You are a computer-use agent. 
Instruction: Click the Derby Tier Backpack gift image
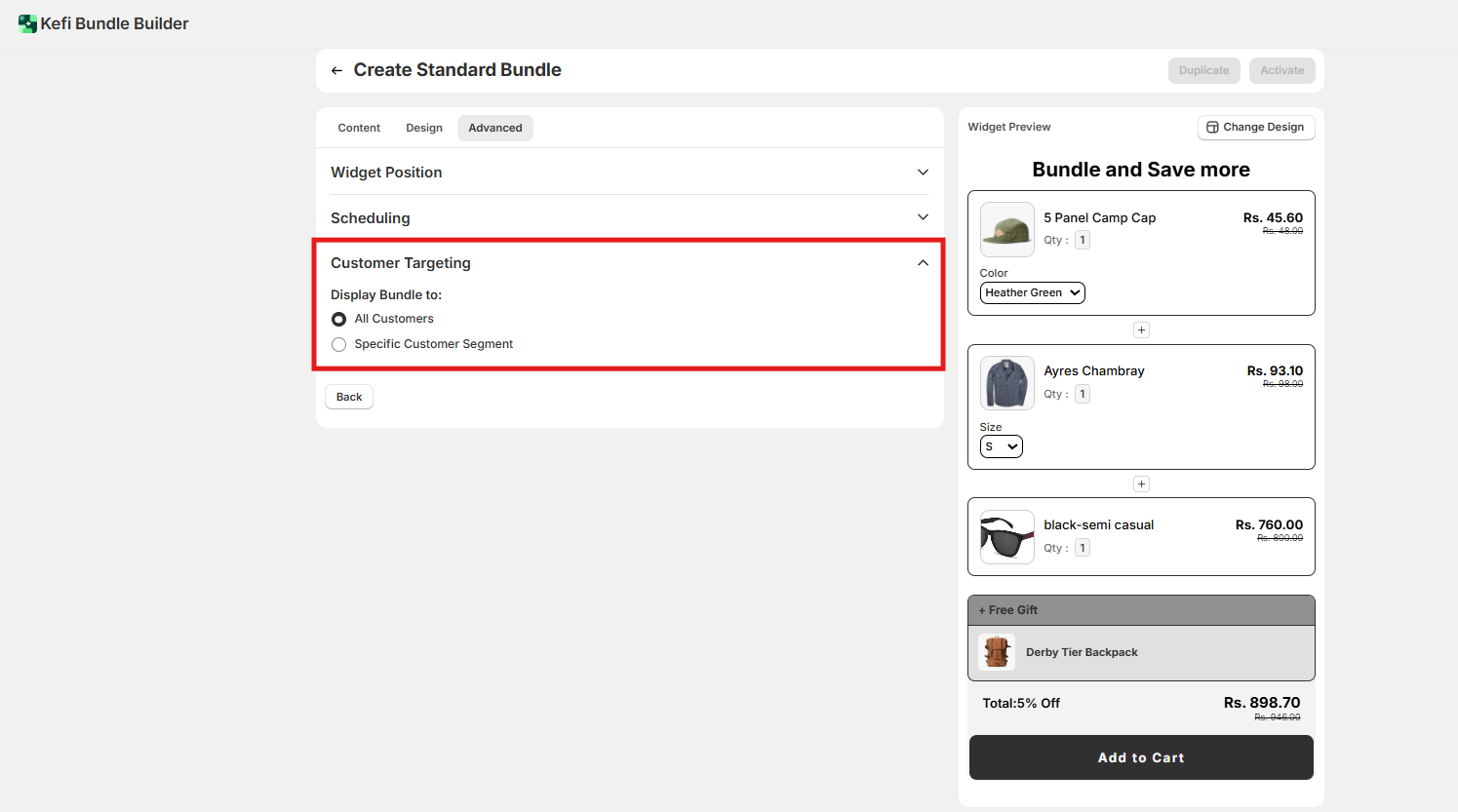(x=997, y=652)
